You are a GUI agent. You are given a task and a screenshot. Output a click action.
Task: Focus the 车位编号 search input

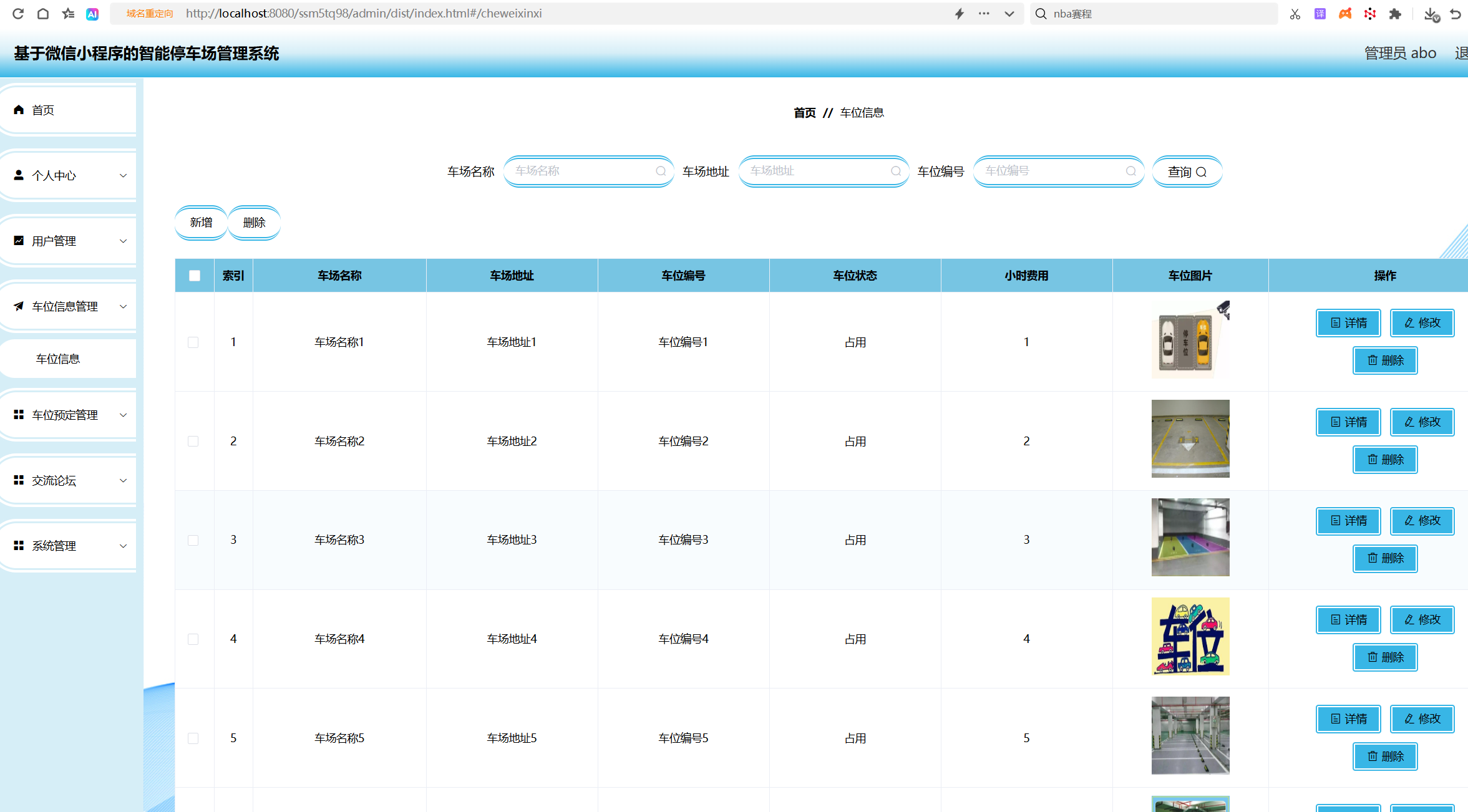(x=1058, y=171)
